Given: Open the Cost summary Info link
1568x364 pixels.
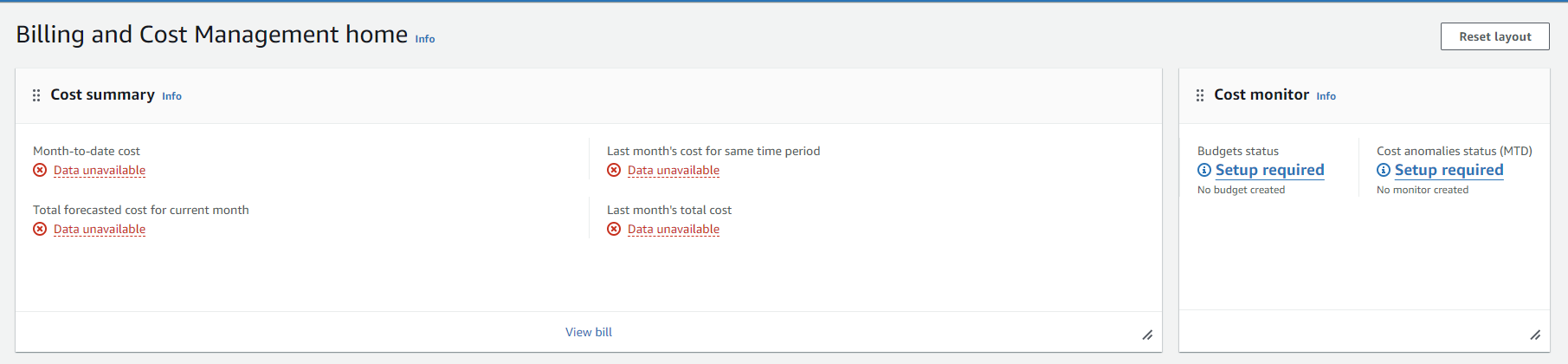Looking at the screenshot, I should click(171, 96).
